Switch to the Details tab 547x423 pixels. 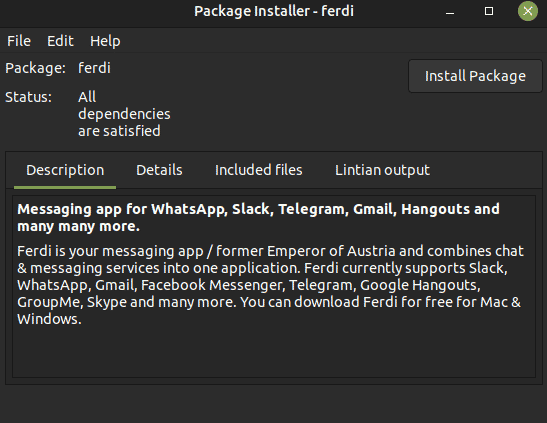[x=159, y=171]
